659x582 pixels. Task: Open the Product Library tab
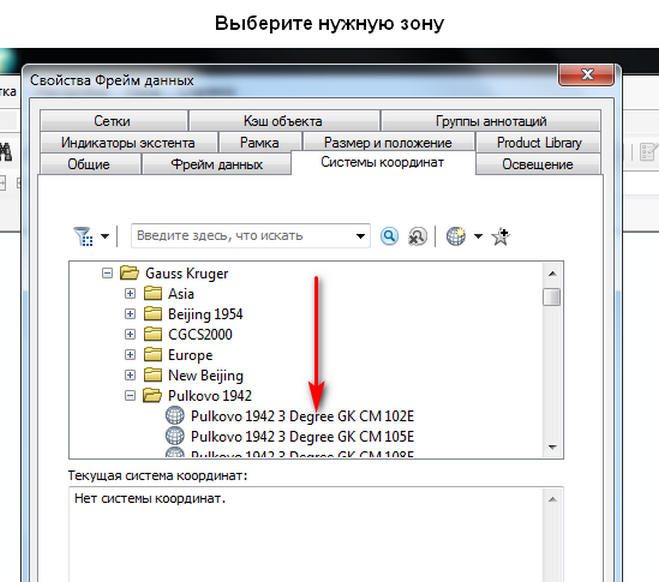pos(538,142)
